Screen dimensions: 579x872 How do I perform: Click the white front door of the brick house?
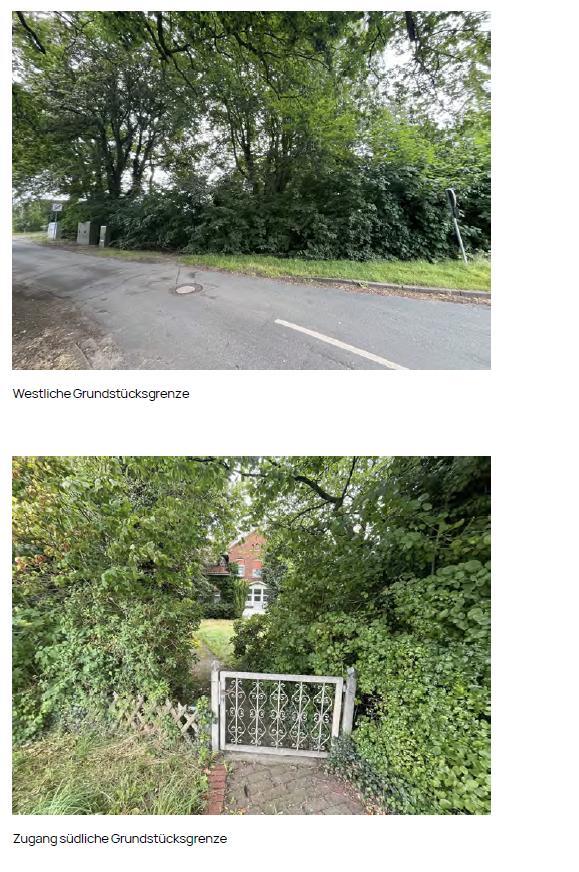coord(257,596)
